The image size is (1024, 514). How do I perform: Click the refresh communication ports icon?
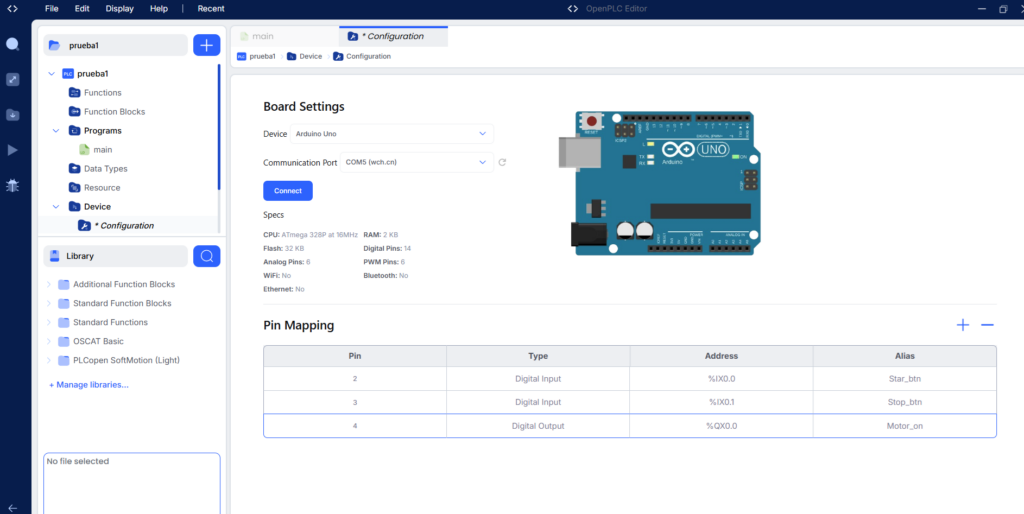(x=502, y=163)
